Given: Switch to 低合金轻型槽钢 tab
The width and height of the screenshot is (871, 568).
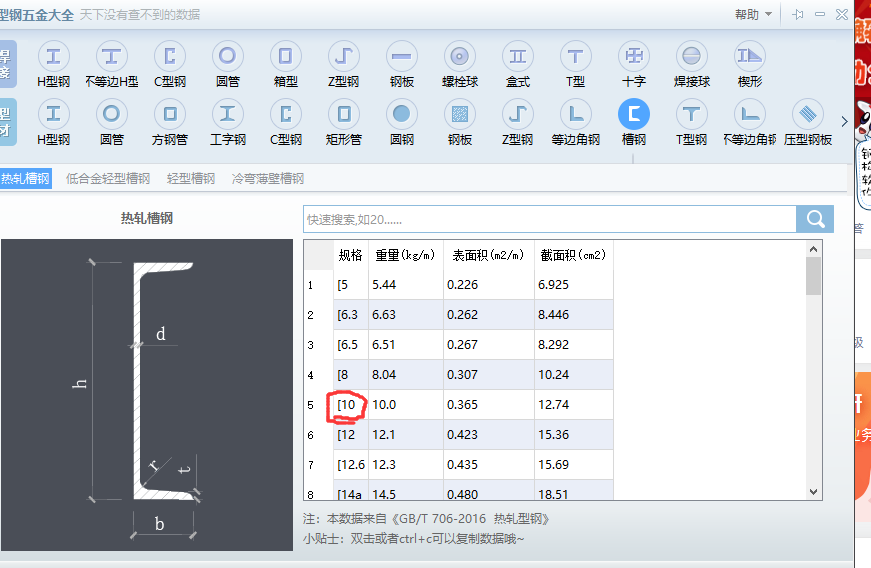Looking at the screenshot, I should click(x=108, y=178).
